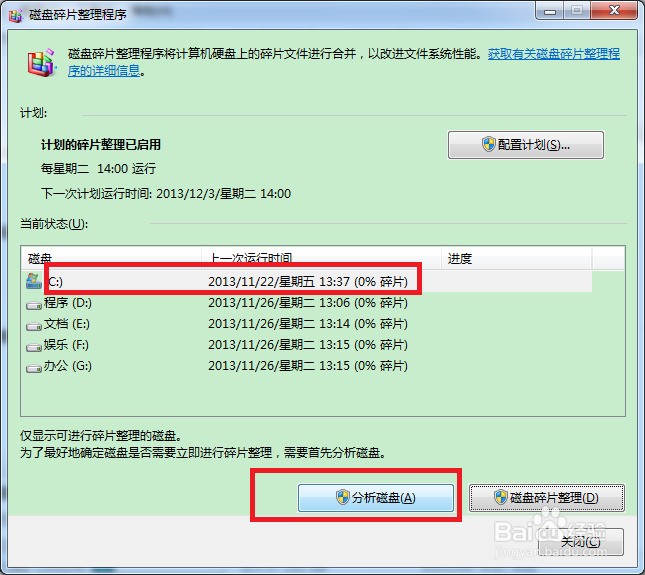Viewport: 645px width, 575px height.
Task: Click 2013/11/26 13:06 last run time
Action: (x=308, y=303)
